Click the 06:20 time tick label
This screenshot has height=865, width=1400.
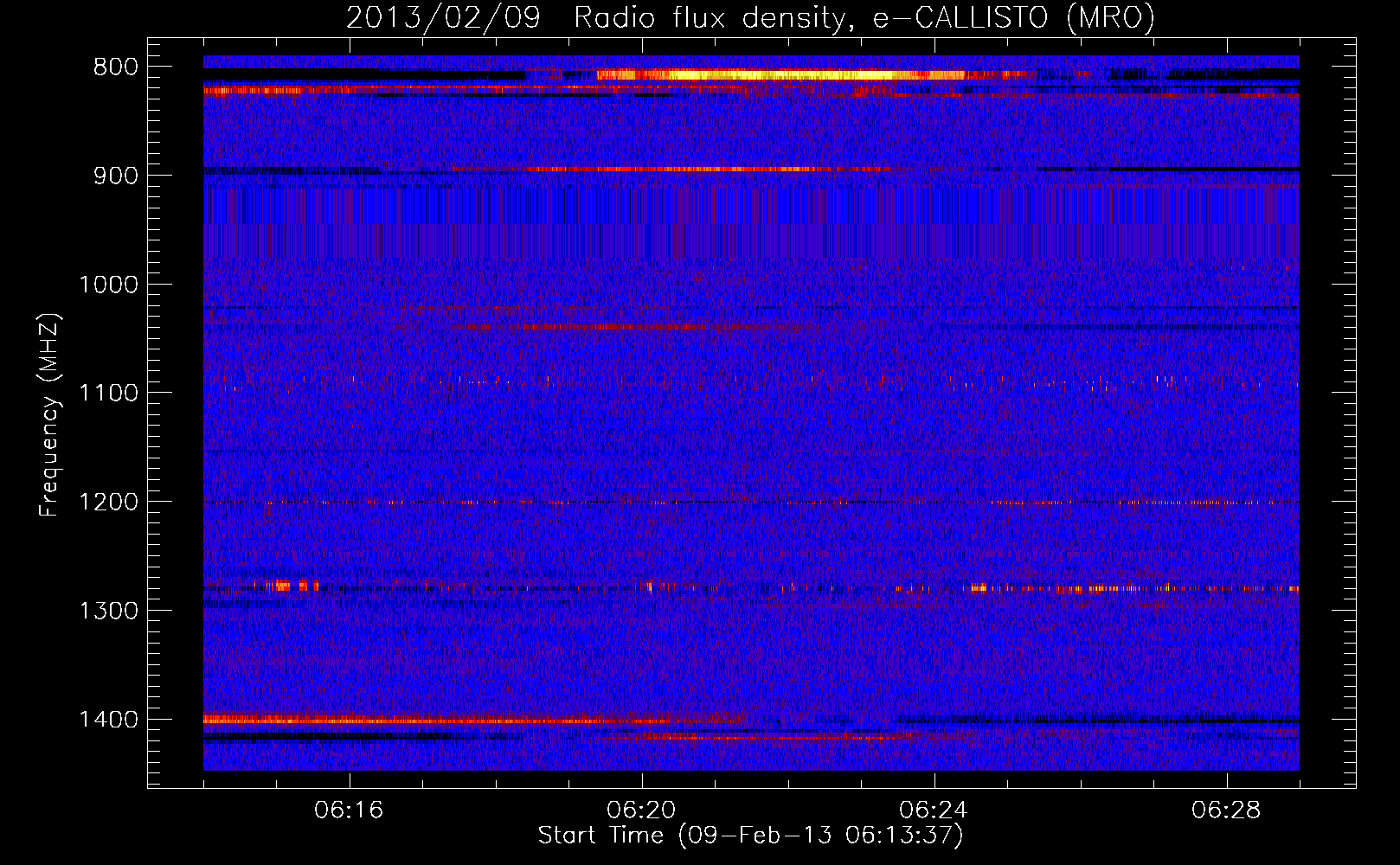tap(641, 811)
